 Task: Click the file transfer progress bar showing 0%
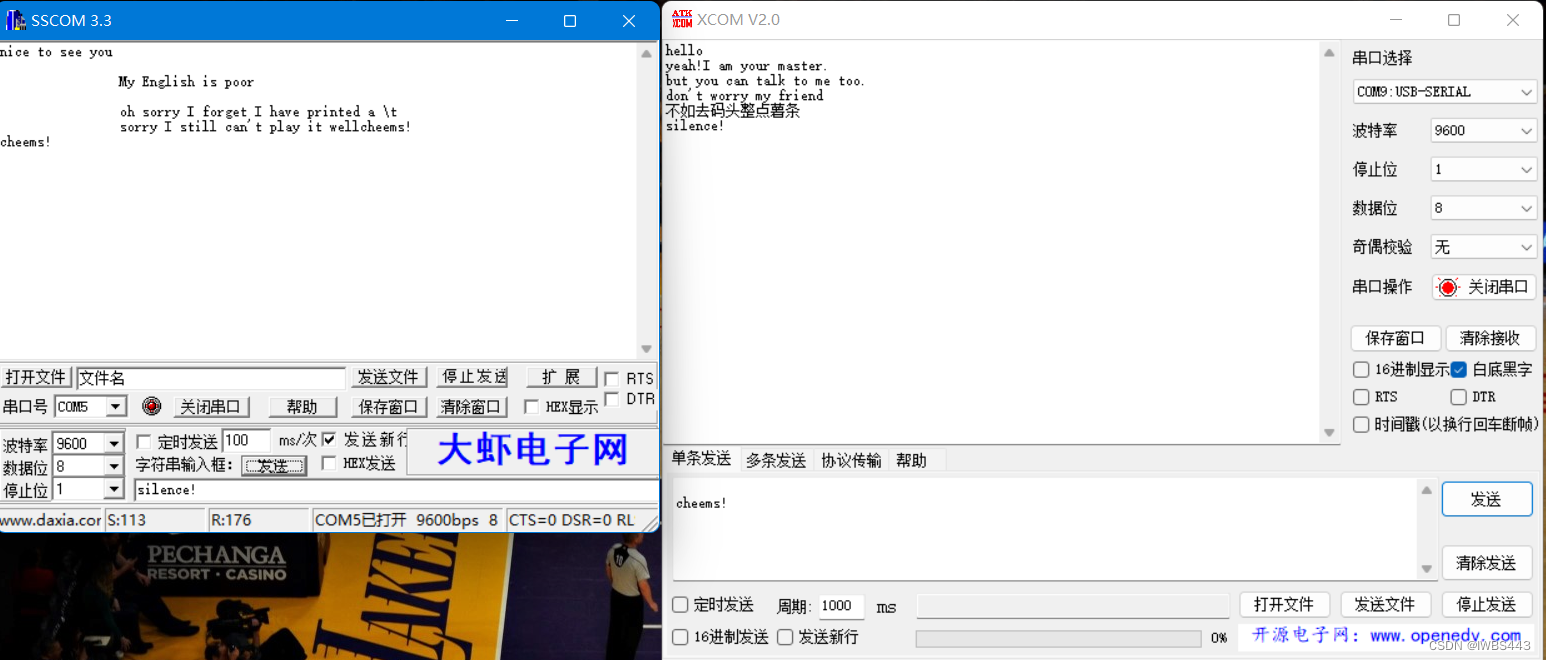tap(1058, 638)
